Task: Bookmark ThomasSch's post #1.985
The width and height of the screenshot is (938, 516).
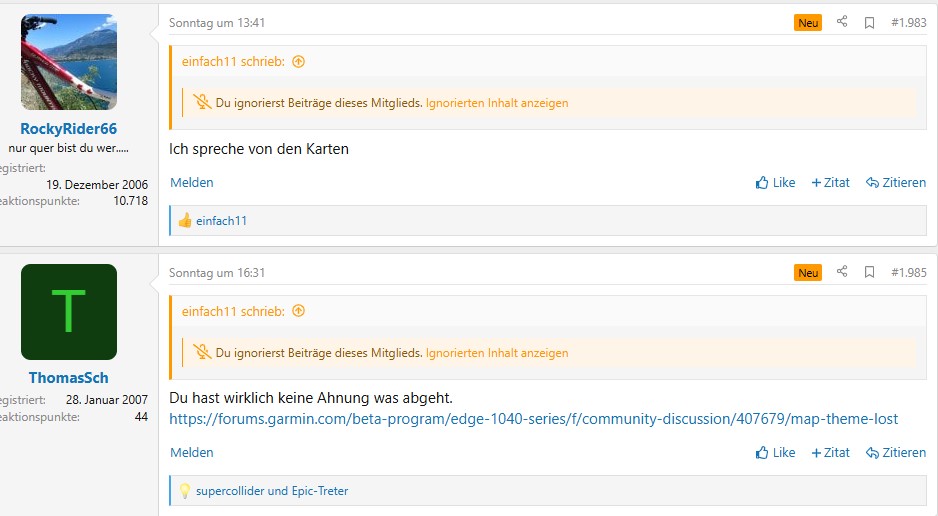Action: pos(869,272)
